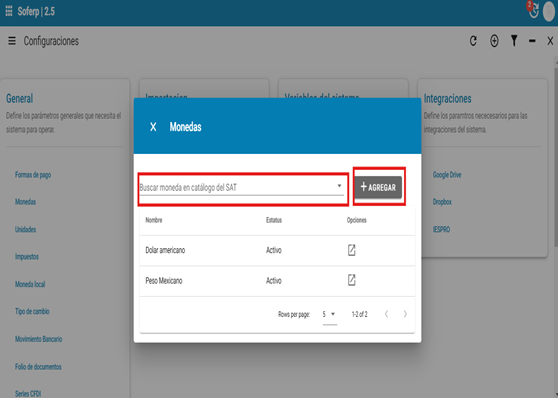This screenshot has height=398, width=558.
Task: Open IESPRO integration
Action: 441,230
